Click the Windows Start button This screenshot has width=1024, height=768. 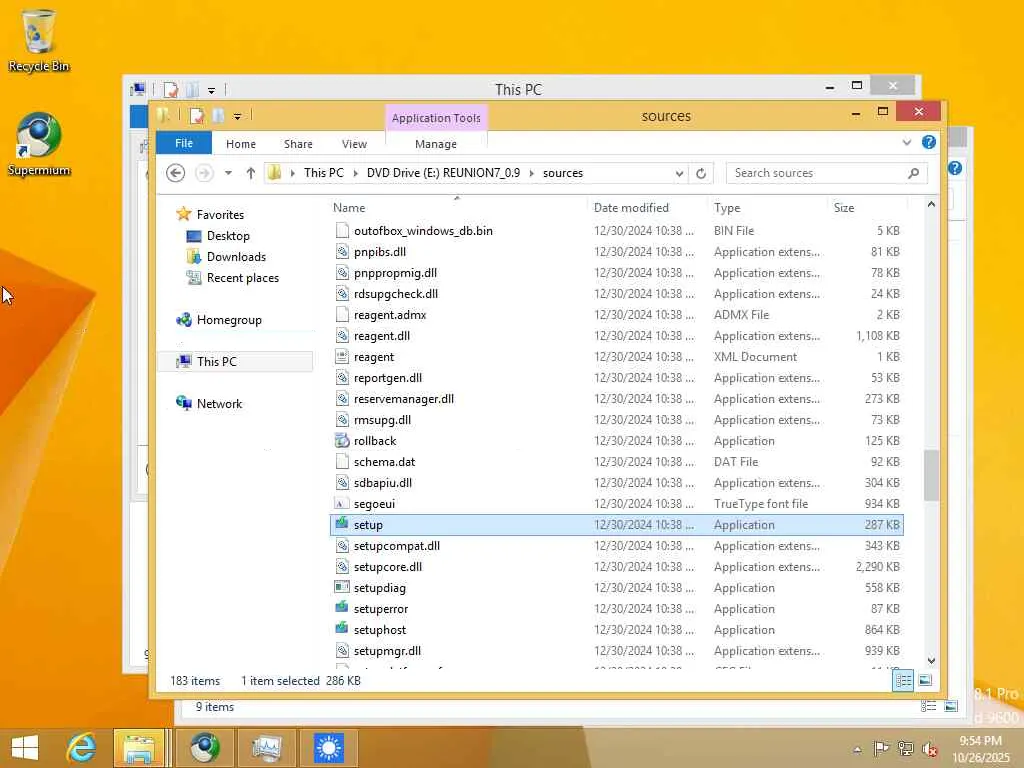point(25,748)
